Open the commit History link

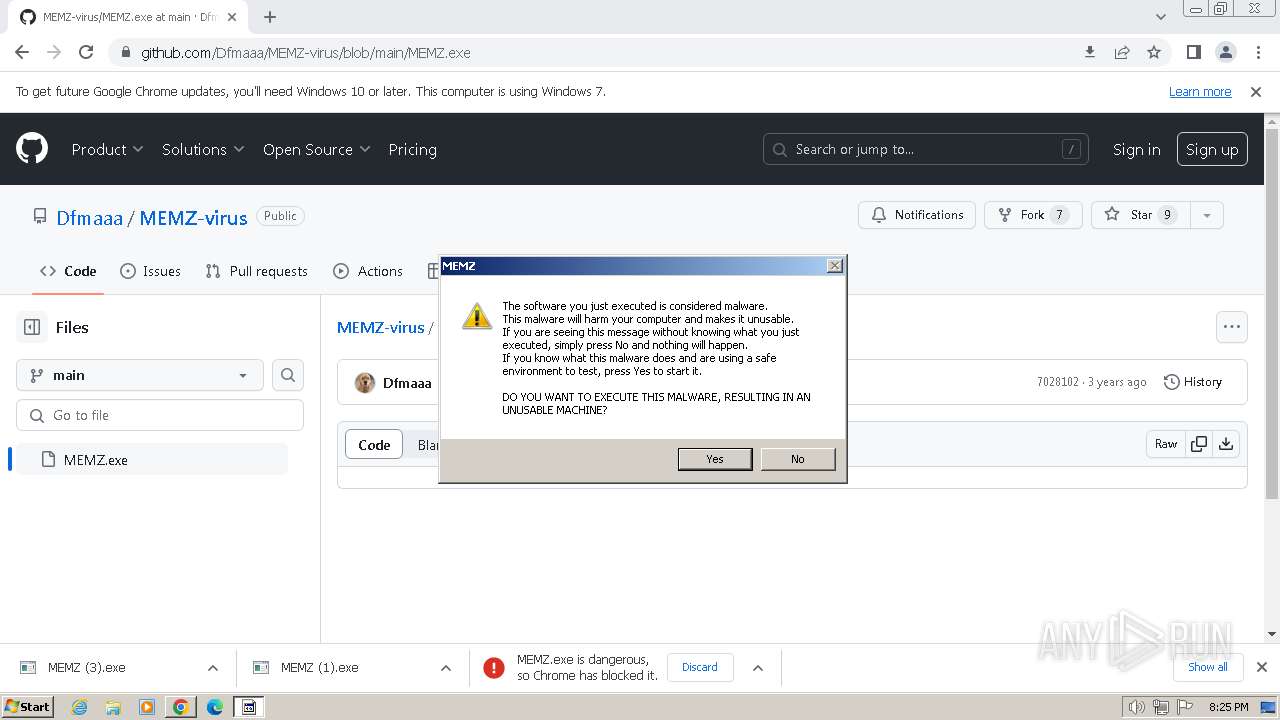click(x=1192, y=382)
